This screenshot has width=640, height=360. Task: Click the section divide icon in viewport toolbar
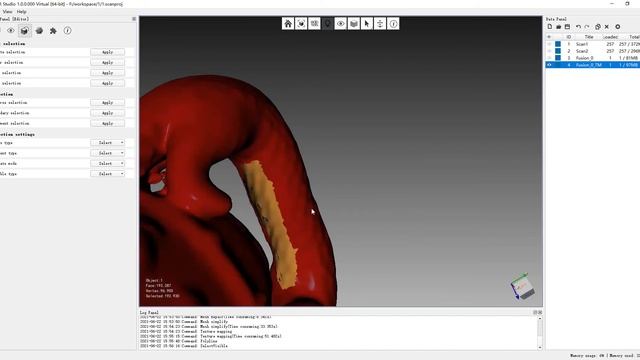click(x=380, y=24)
